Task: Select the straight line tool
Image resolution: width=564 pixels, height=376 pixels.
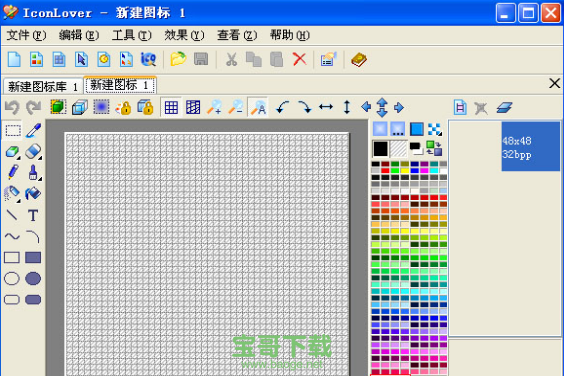Action: point(12,215)
